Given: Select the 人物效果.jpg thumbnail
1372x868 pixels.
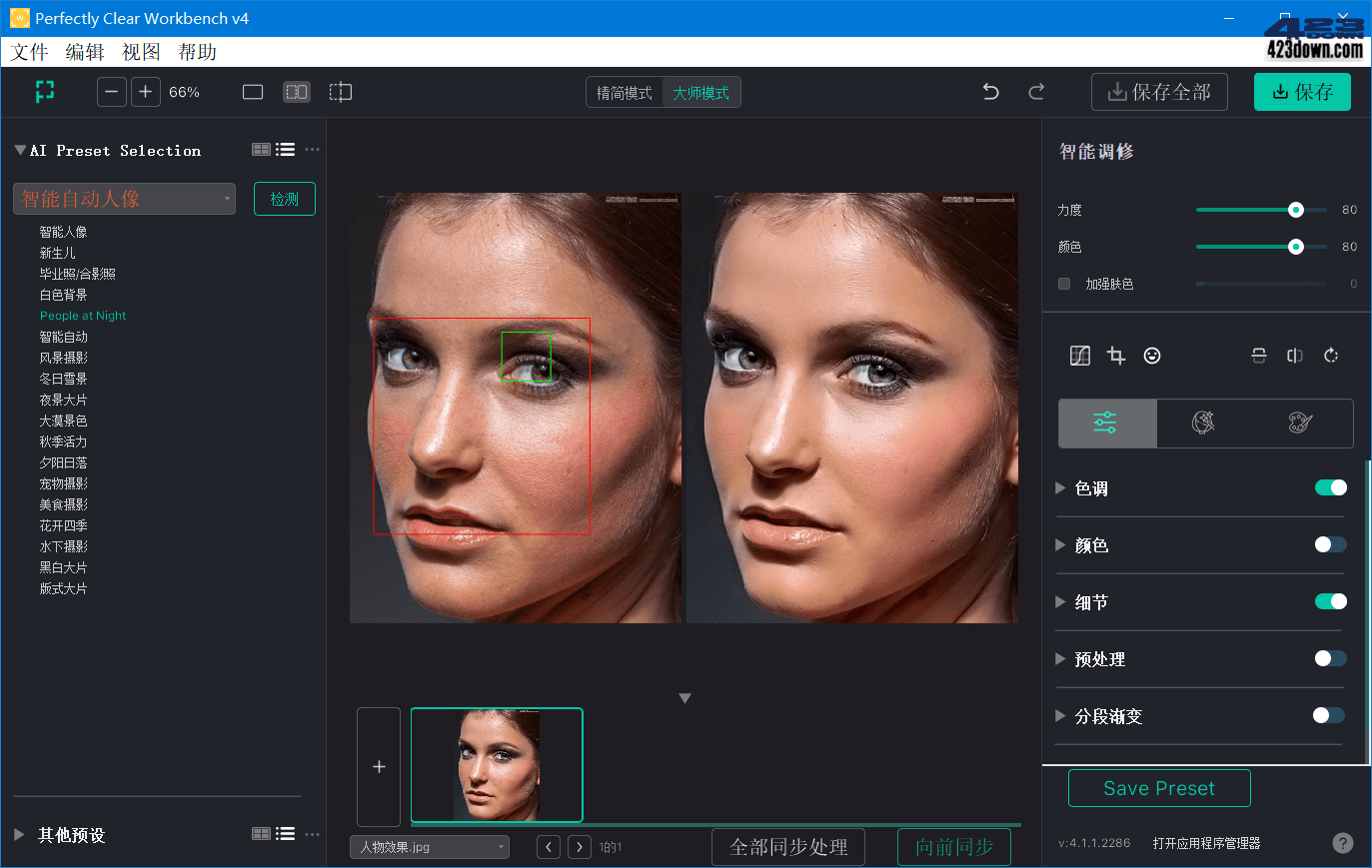Looking at the screenshot, I should [x=497, y=765].
